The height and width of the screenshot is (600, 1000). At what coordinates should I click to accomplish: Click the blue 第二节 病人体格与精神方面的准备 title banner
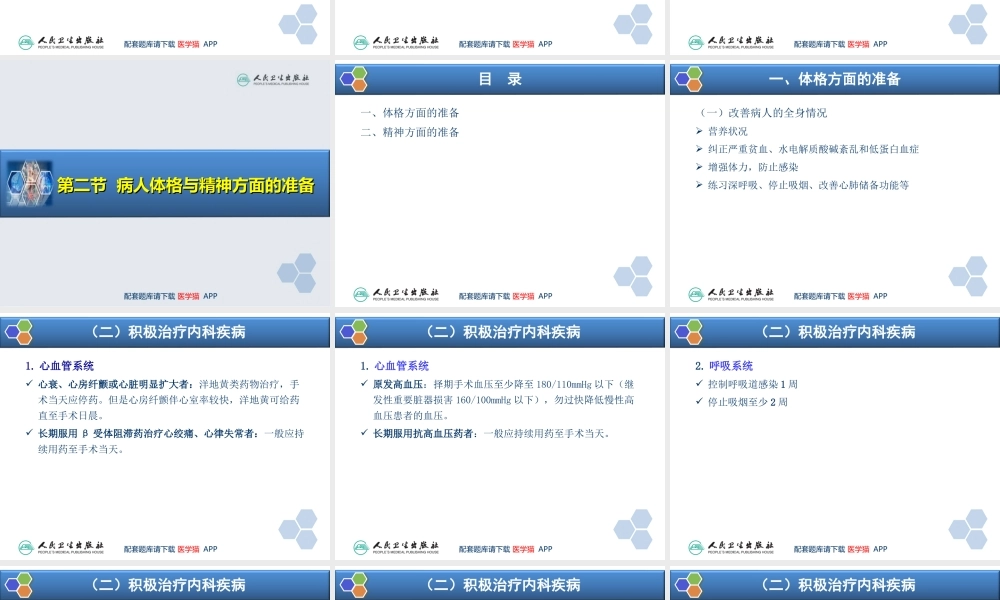coord(165,185)
